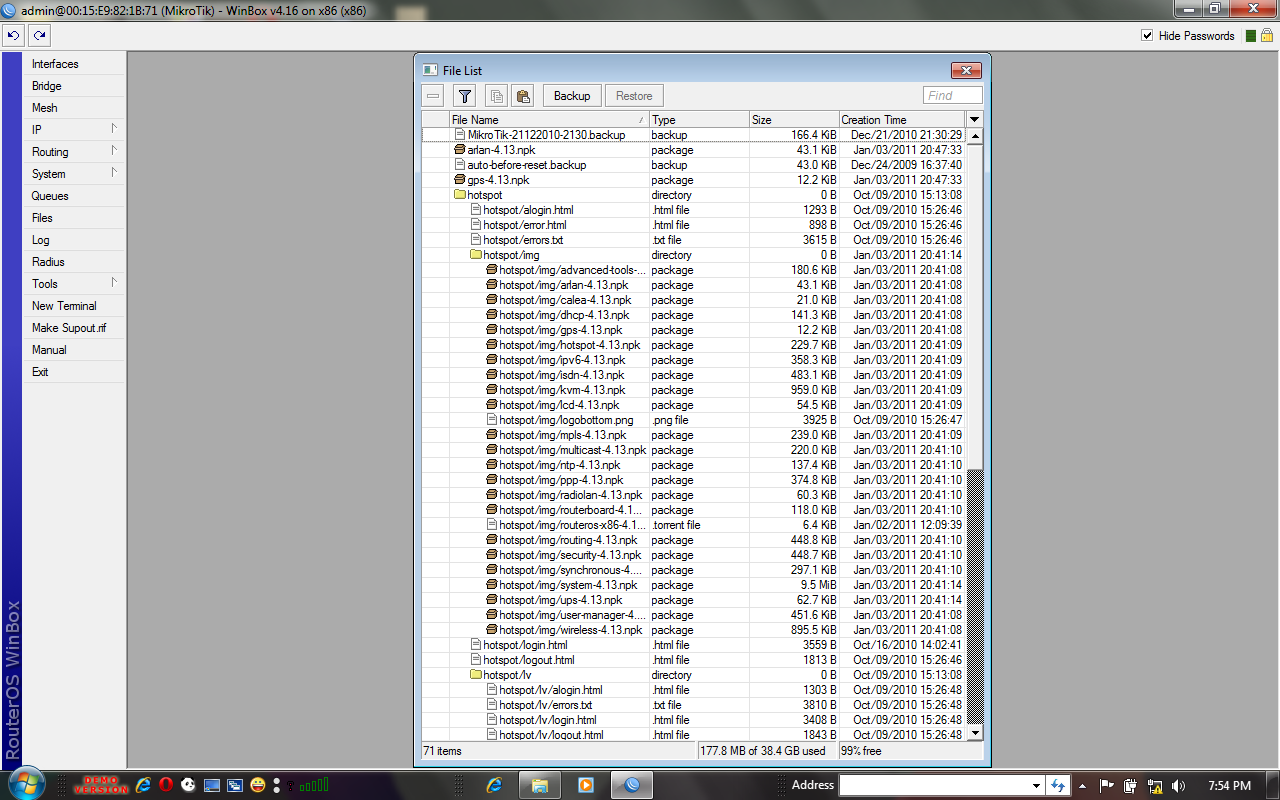This screenshot has height=800, width=1280.
Task: Click the Remove (minus) button in File List
Action: [x=433, y=96]
